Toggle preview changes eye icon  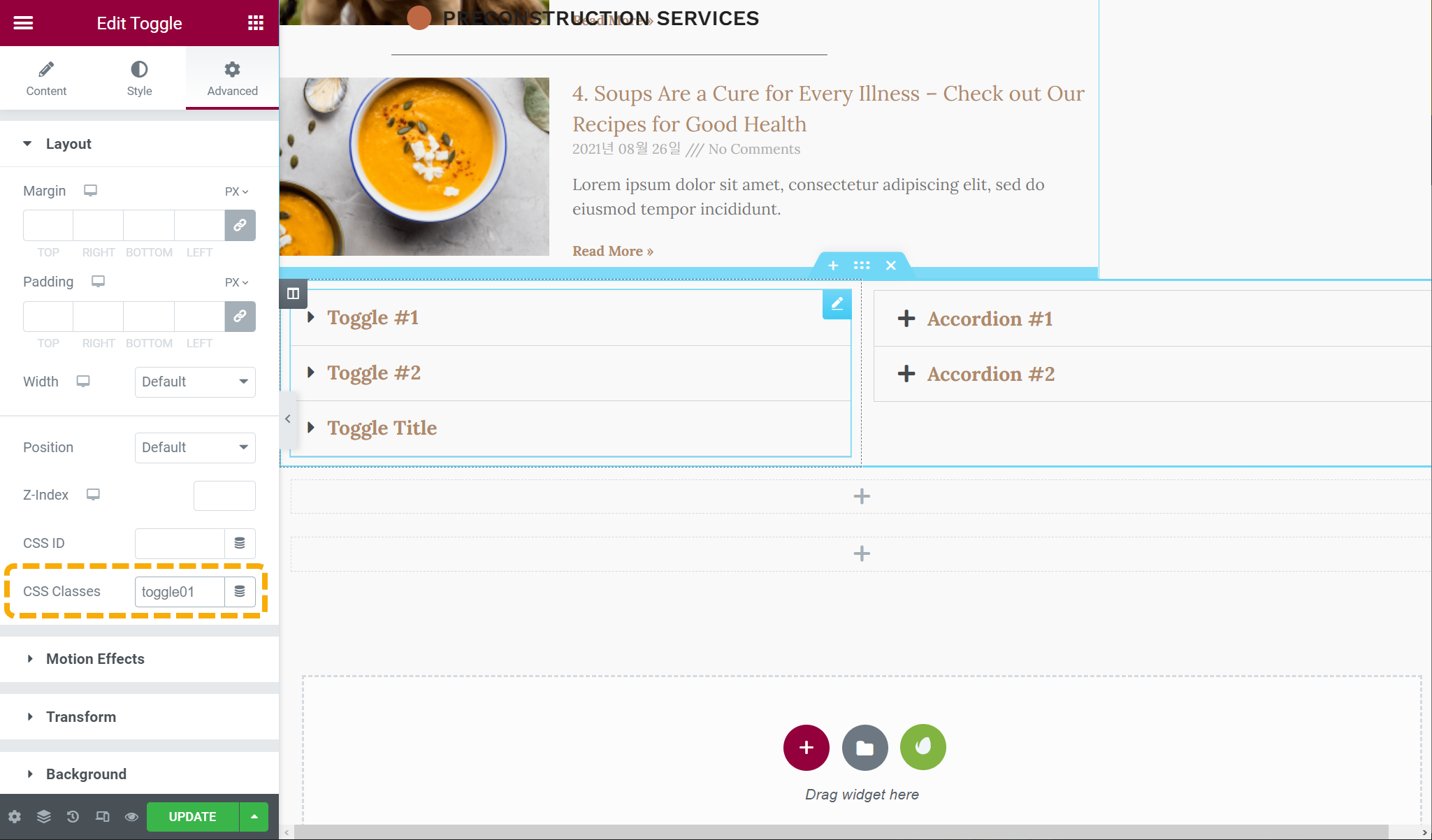click(x=131, y=816)
